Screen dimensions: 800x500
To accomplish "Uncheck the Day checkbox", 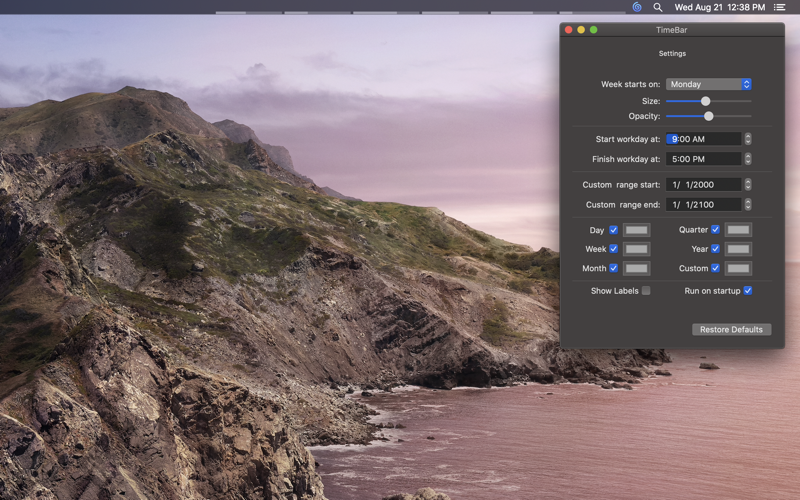I will point(613,230).
